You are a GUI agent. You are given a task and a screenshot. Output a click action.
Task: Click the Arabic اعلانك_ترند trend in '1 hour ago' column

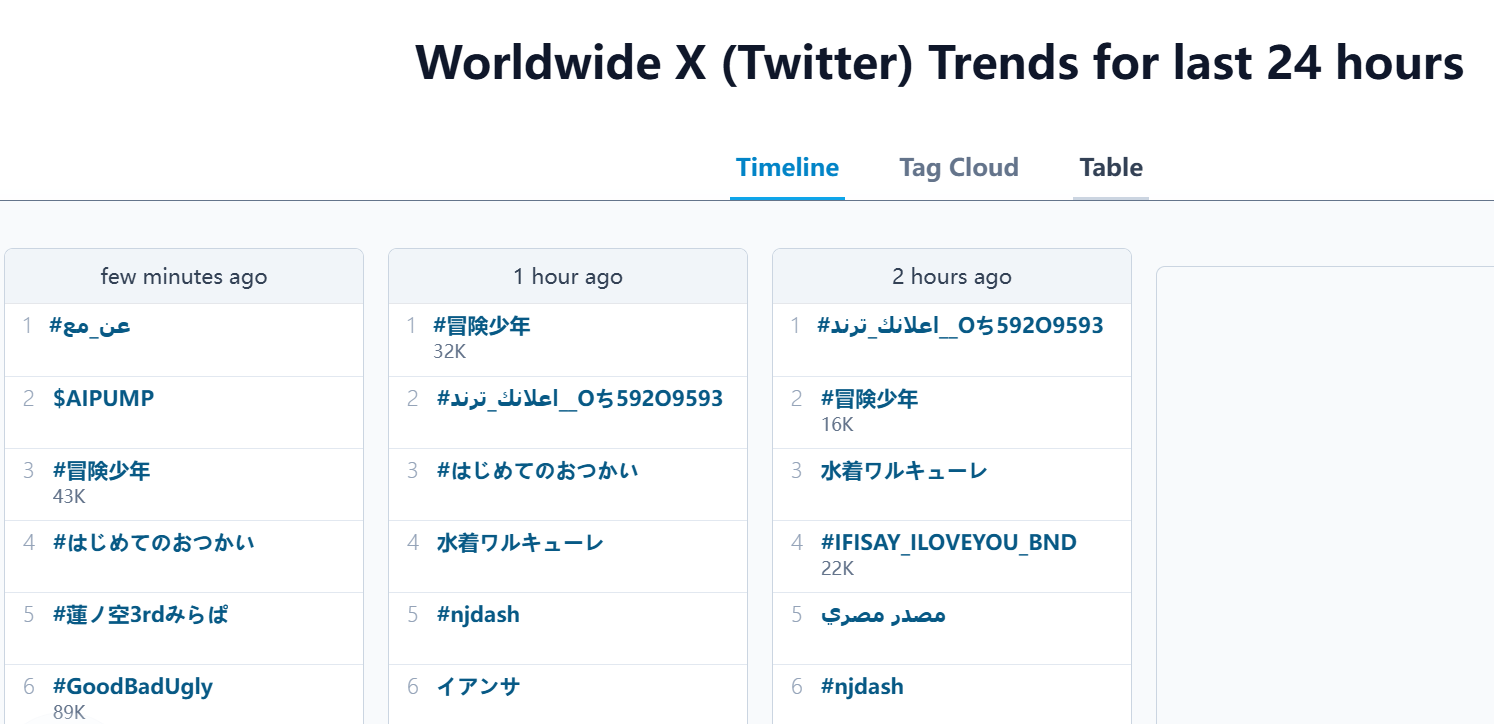point(580,397)
